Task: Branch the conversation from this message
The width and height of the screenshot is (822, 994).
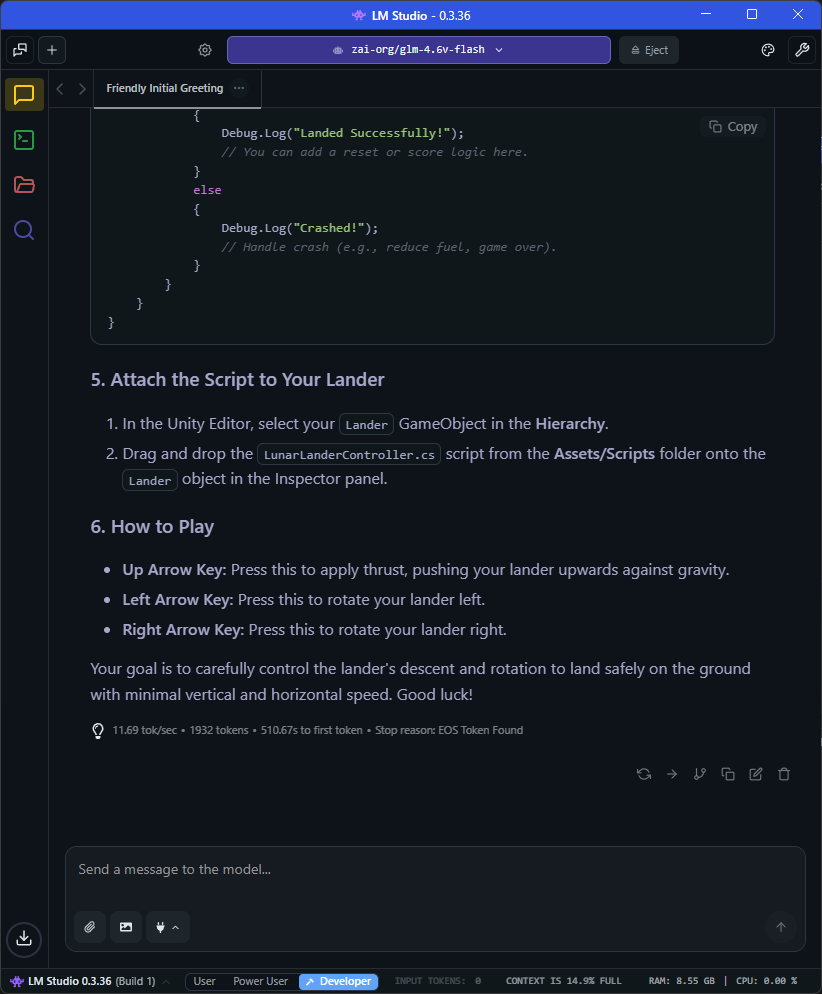Action: [x=700, y=774]
